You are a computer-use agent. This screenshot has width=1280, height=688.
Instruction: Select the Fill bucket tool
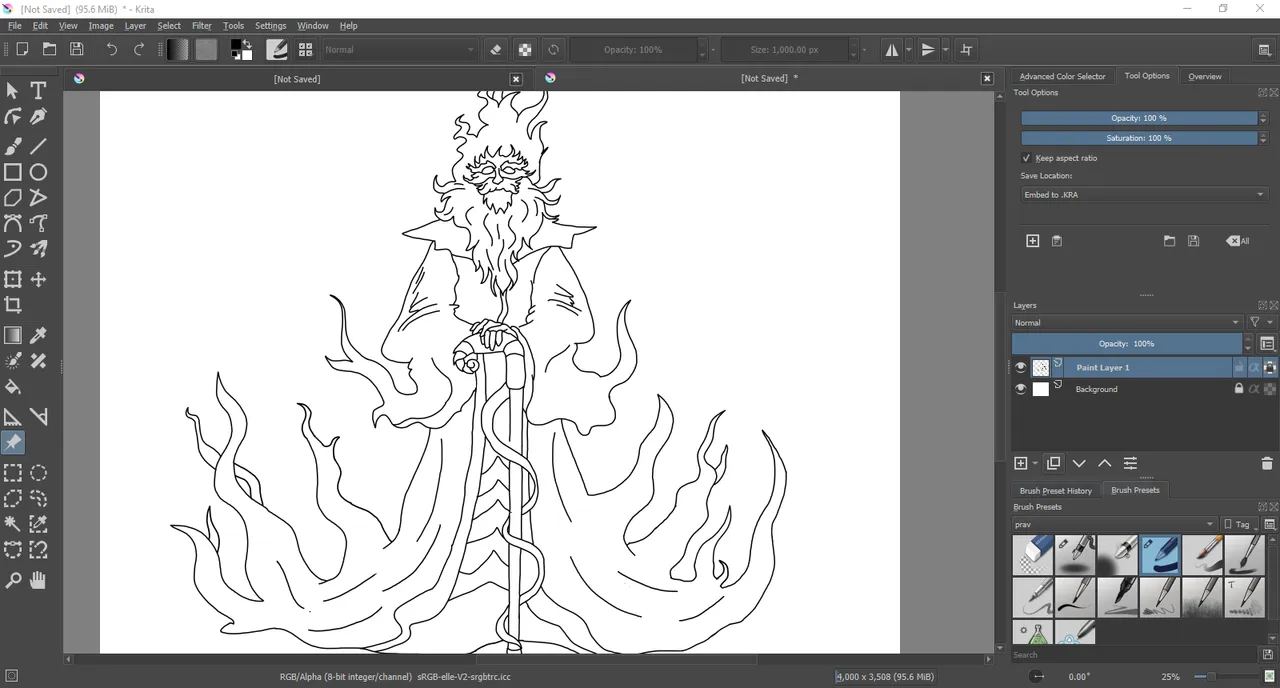13,387
